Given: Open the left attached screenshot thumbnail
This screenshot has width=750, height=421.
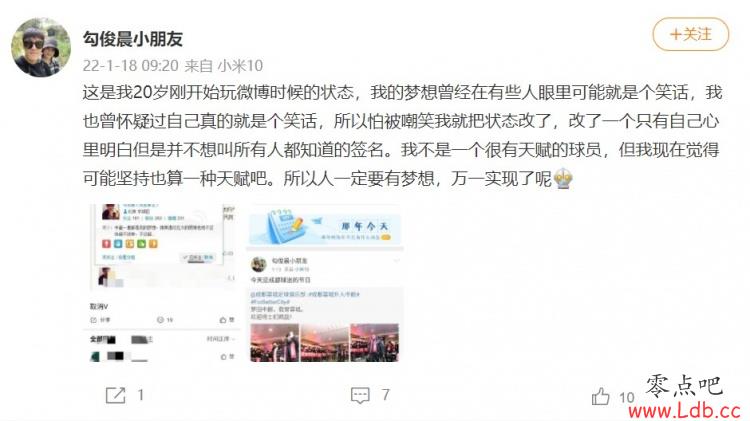Looking at the screenshot, I should pos(163,283).
